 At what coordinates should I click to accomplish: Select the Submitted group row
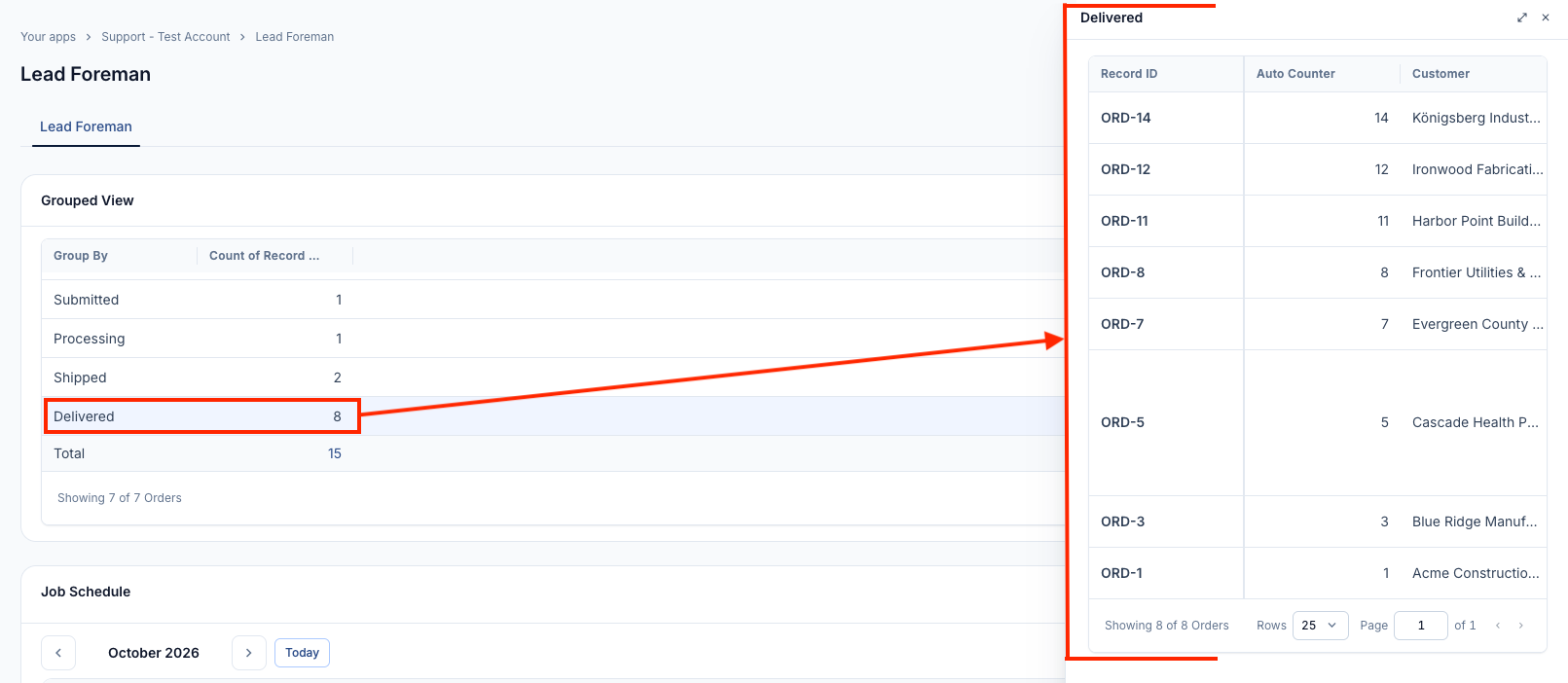point(553,300)
